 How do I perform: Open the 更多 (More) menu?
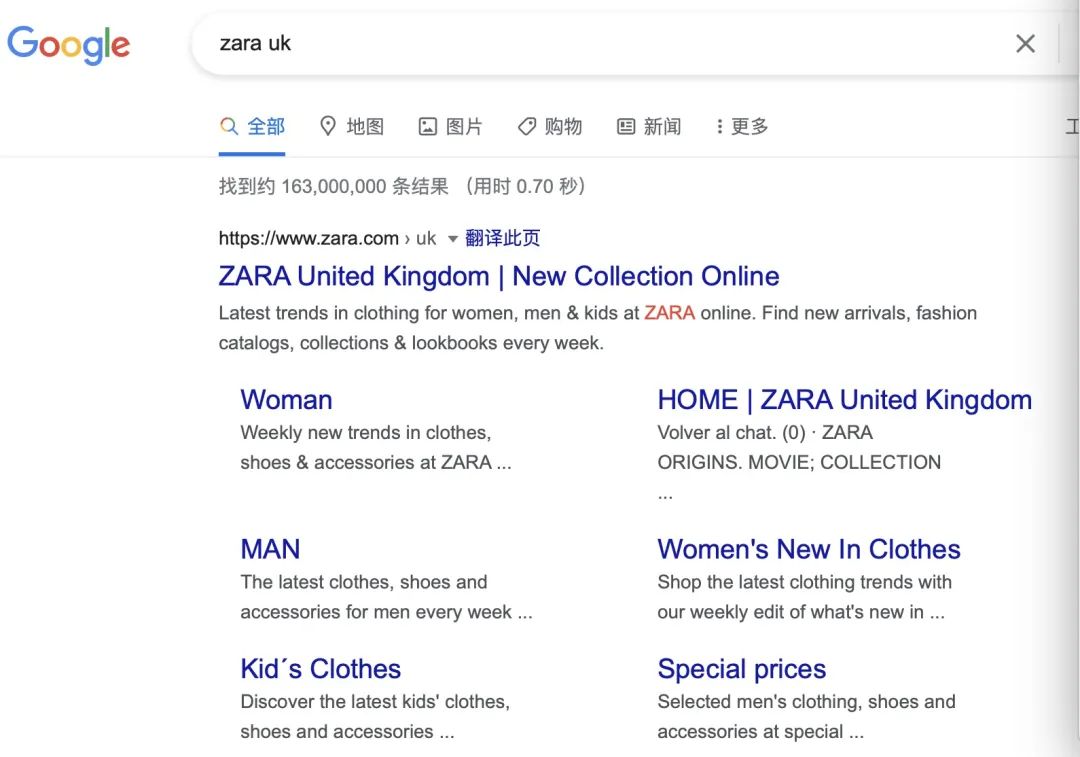tap(741, 126)
